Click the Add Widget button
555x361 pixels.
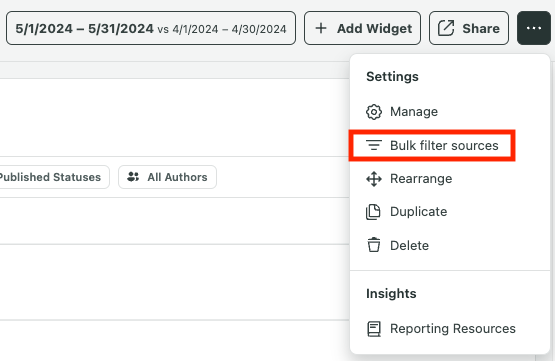[362, 28]
